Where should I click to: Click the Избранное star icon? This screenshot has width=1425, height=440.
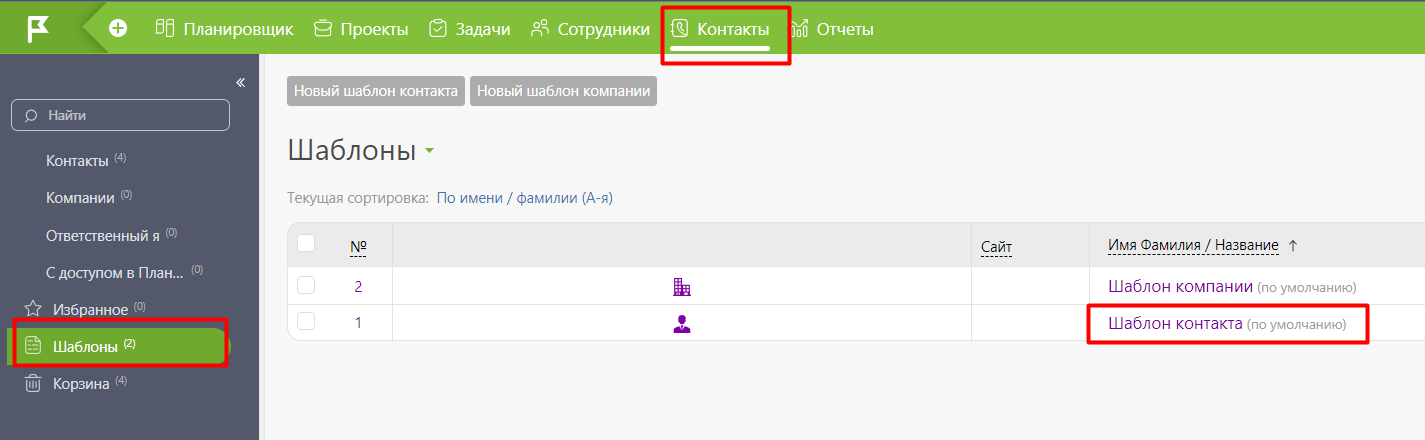click(32, 308)
